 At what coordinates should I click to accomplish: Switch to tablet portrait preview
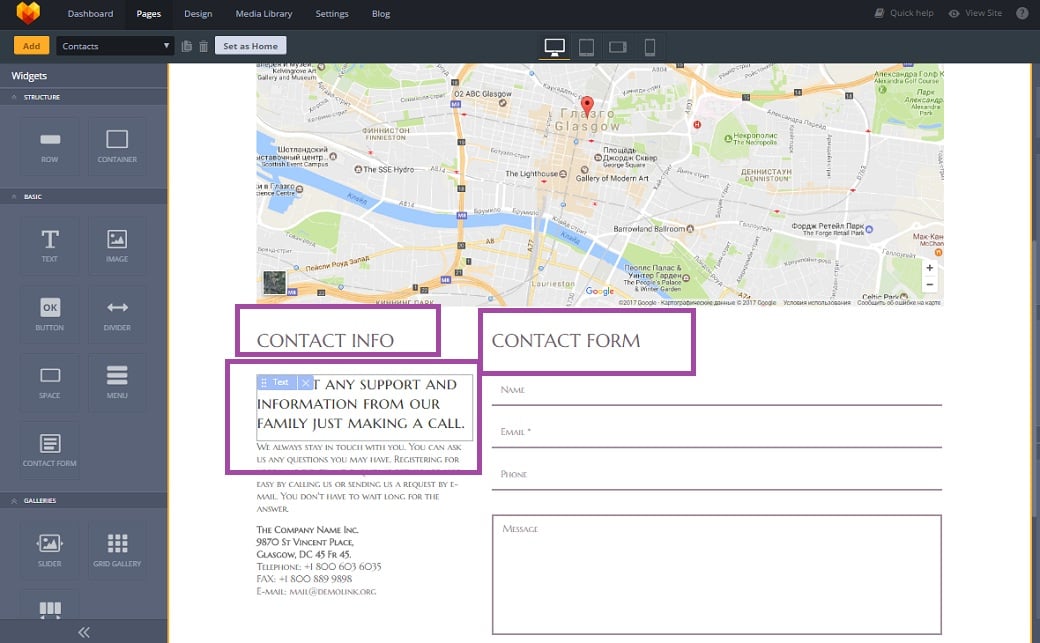586,47
